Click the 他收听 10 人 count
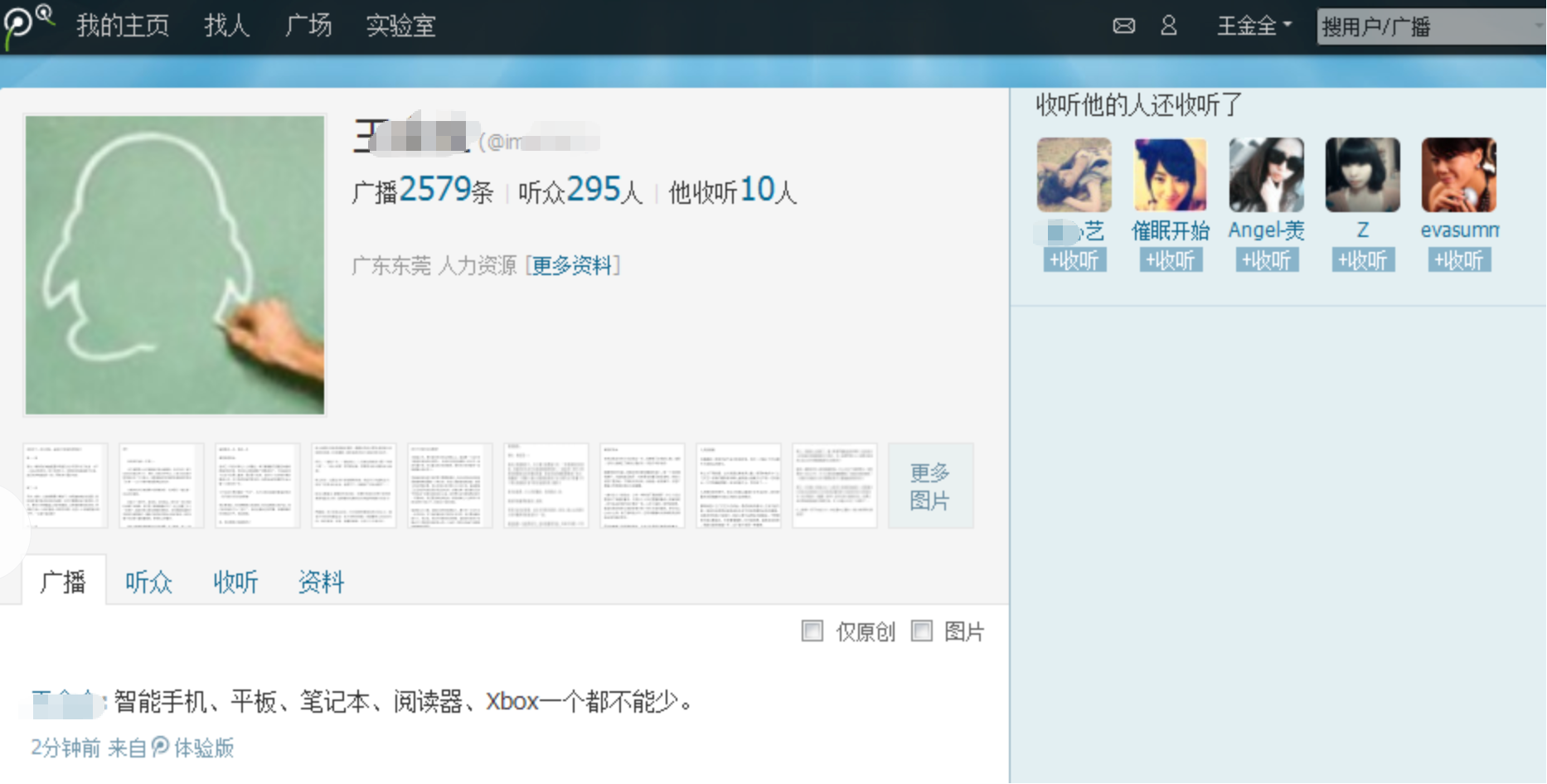Image resolution: width=1547 pixels, height=784 pixels. [733, 191]
